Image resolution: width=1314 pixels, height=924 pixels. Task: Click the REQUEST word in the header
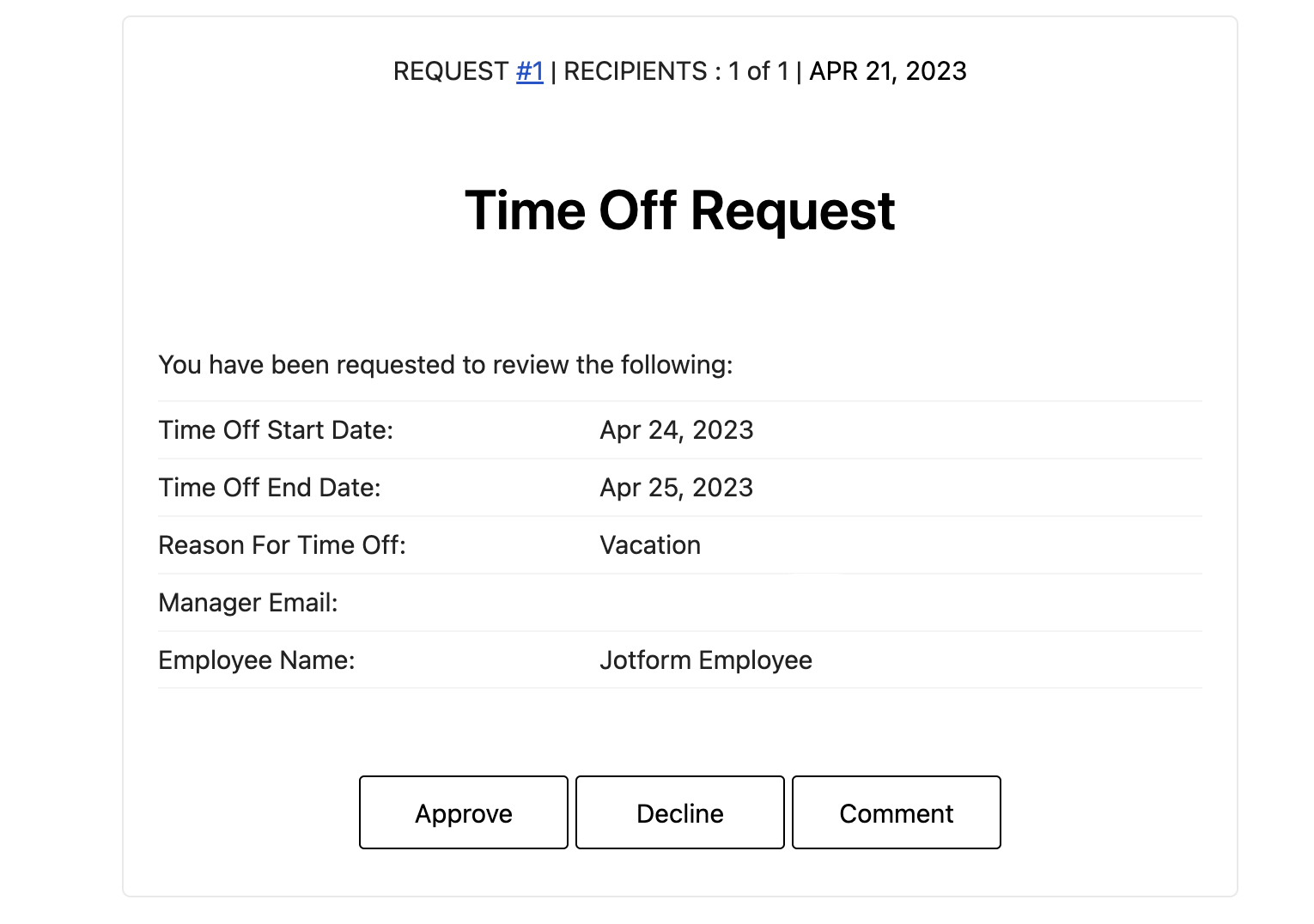(x=451, y=71)
